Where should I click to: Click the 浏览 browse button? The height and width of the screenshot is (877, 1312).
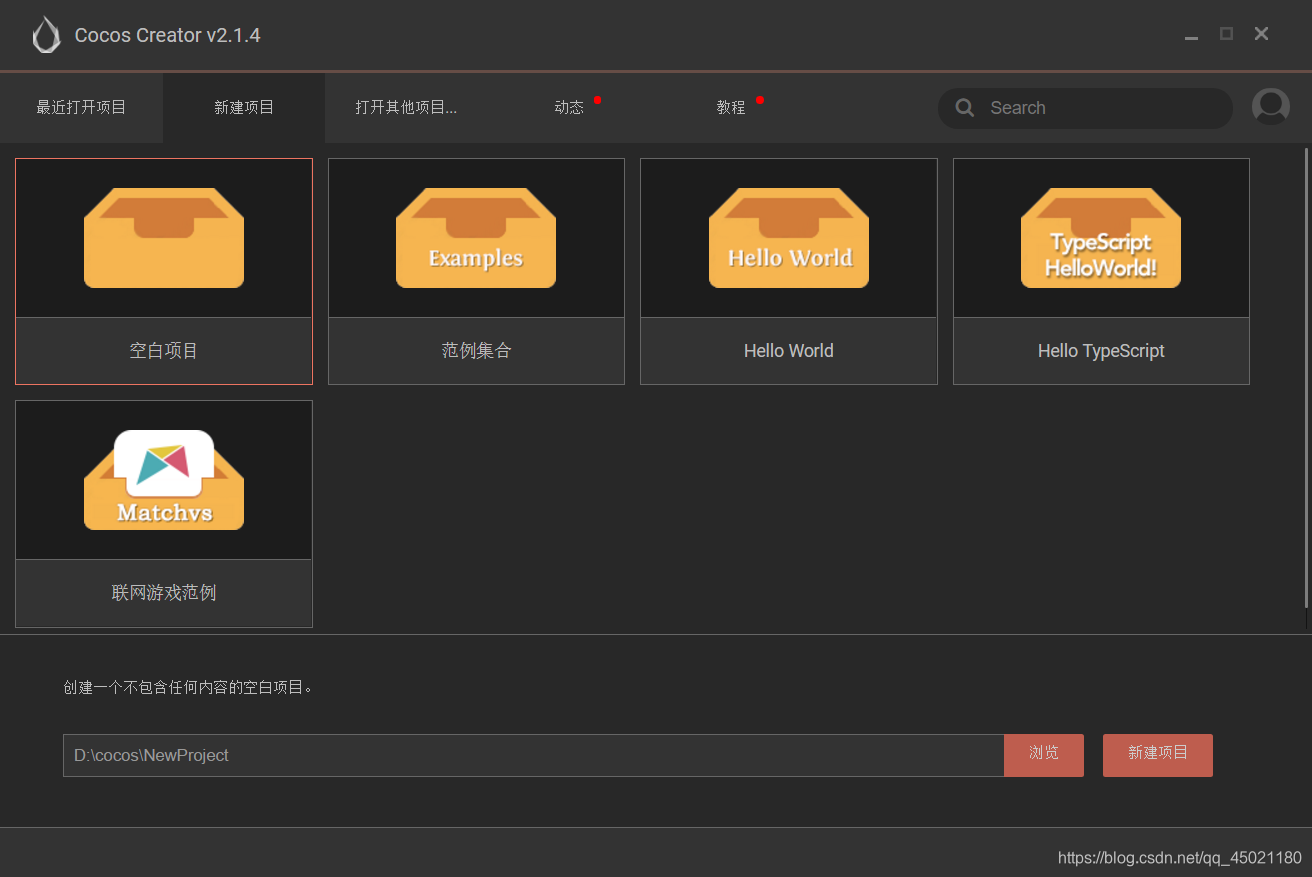point(1044,755)
